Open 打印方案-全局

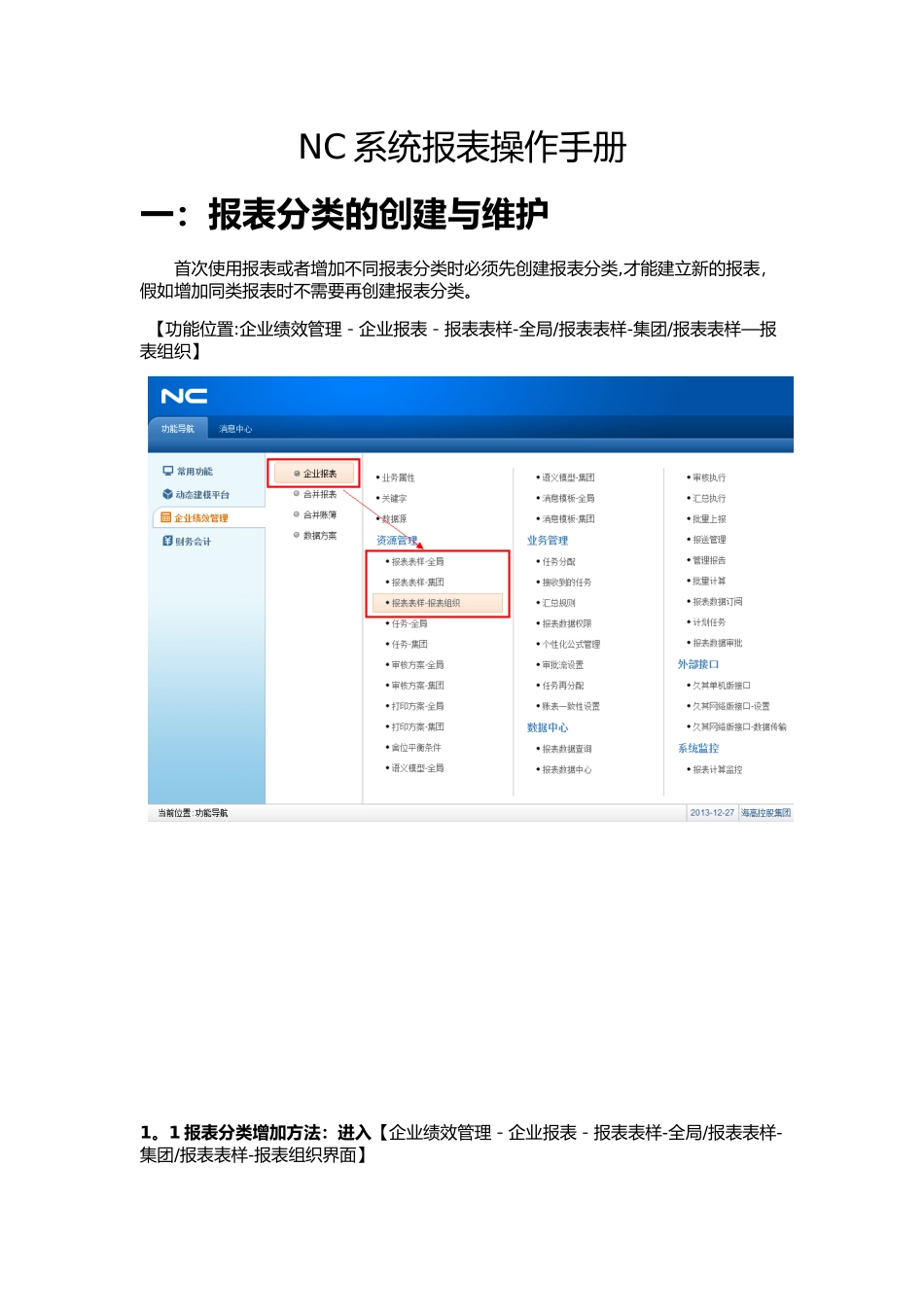(417, 706)
